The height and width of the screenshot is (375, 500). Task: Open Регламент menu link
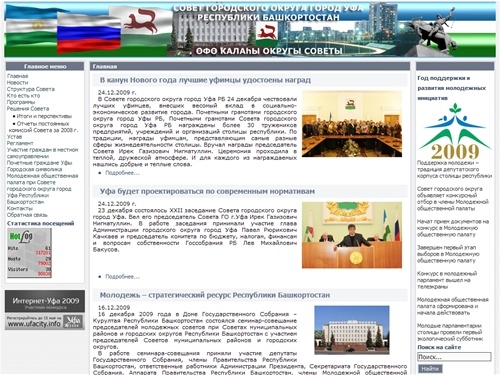click(20, 143)
